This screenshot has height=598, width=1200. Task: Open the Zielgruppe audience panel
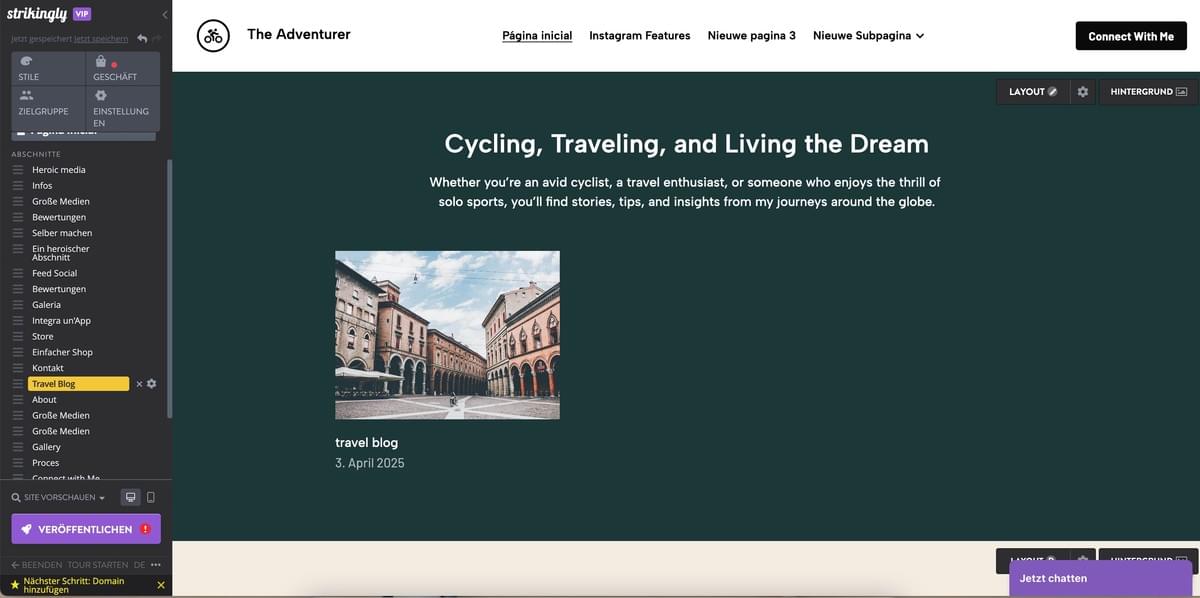click(48, 109)
